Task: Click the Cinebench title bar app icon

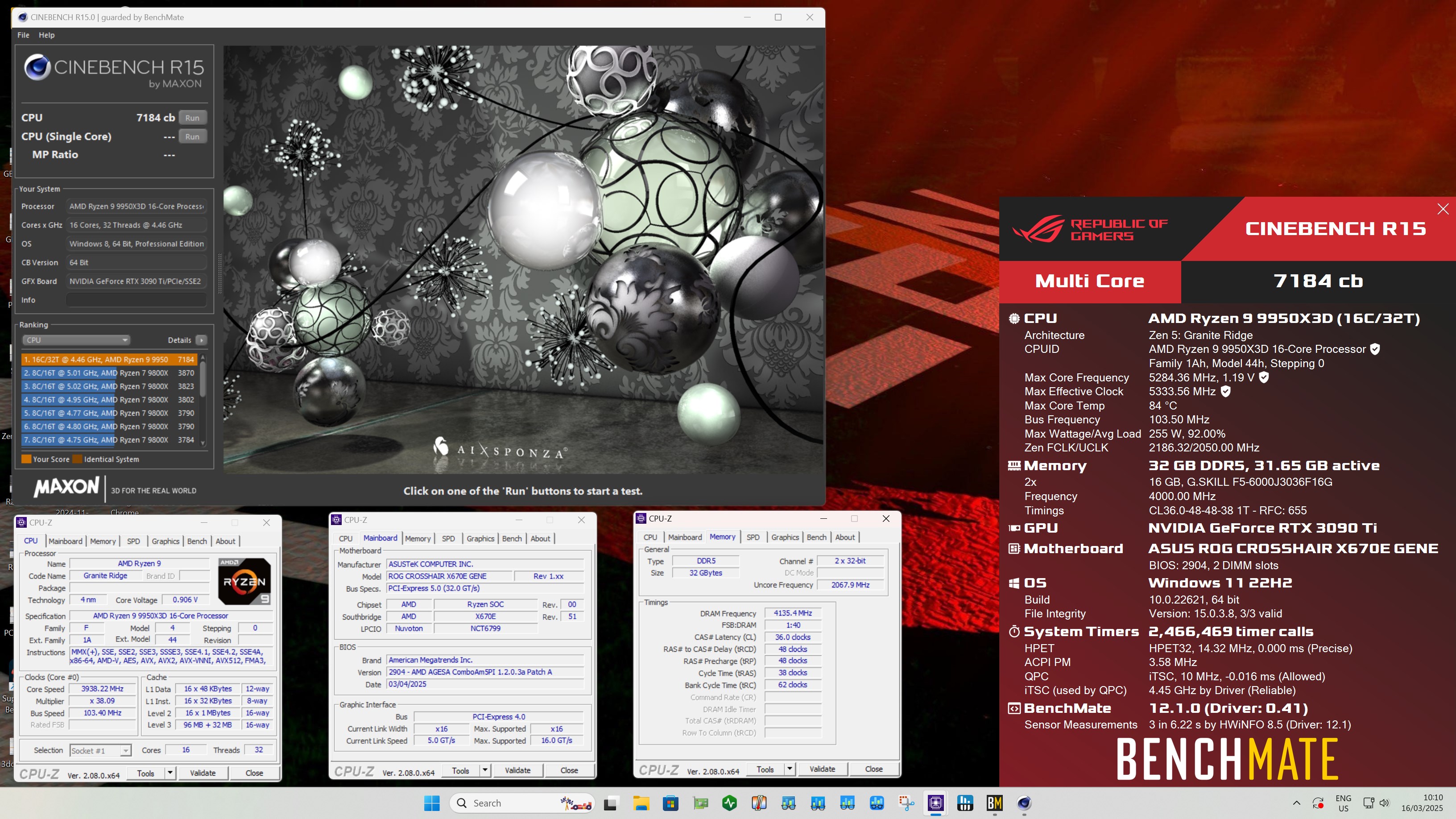Action: [x=23, y=17]
